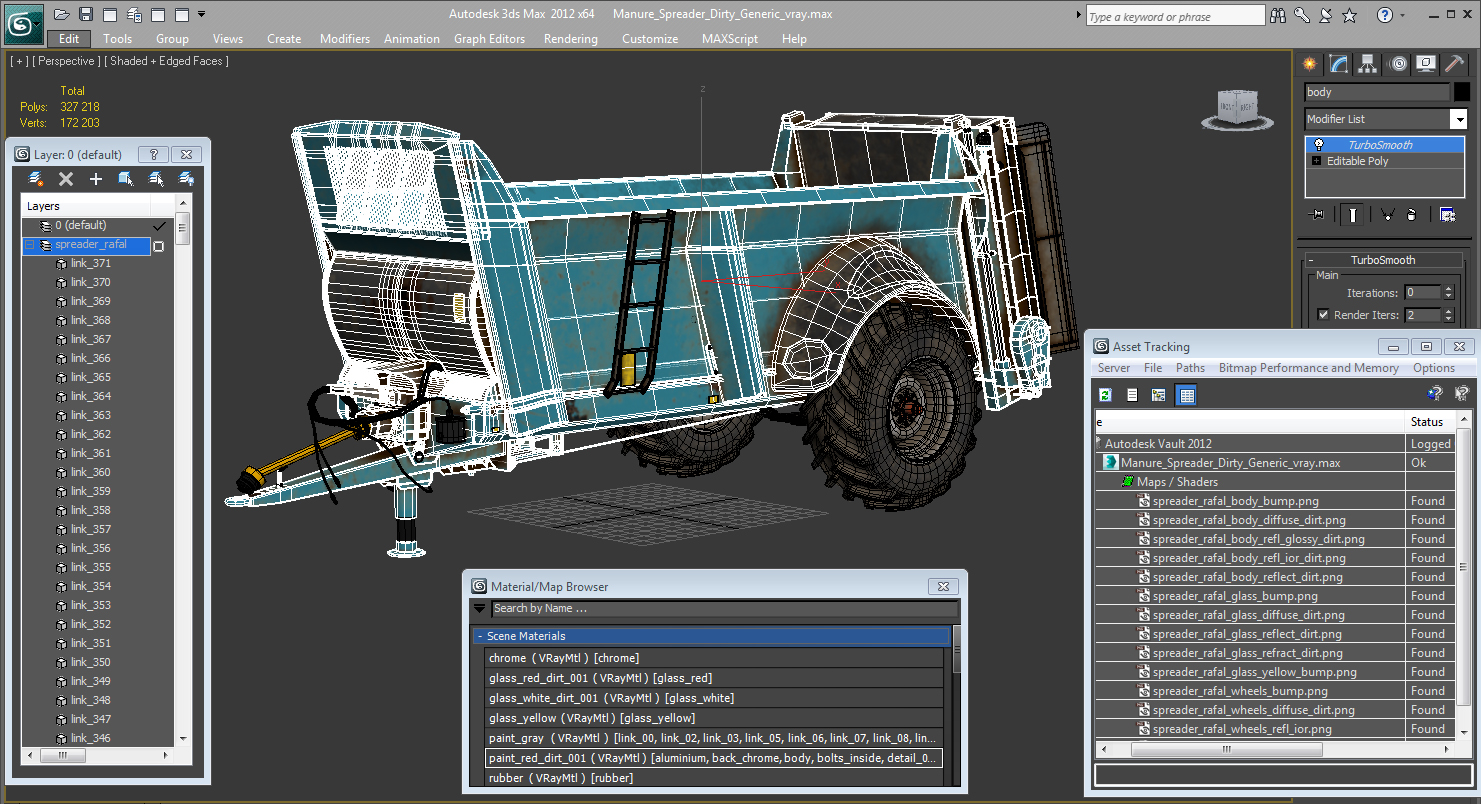Click the search binoculars icon

click(1278, 15)
